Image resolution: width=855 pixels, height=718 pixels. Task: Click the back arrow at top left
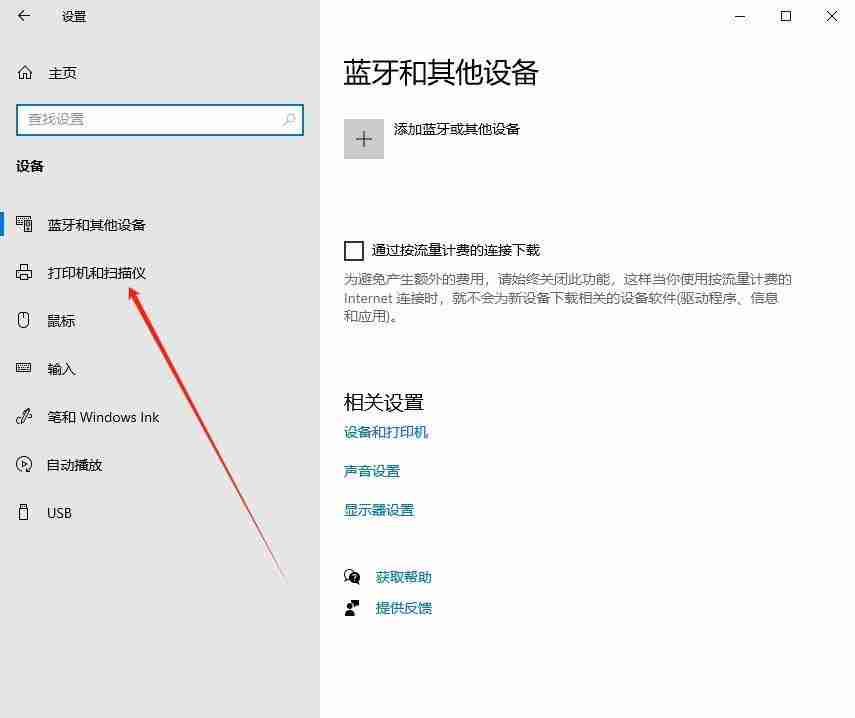point(23,16)
